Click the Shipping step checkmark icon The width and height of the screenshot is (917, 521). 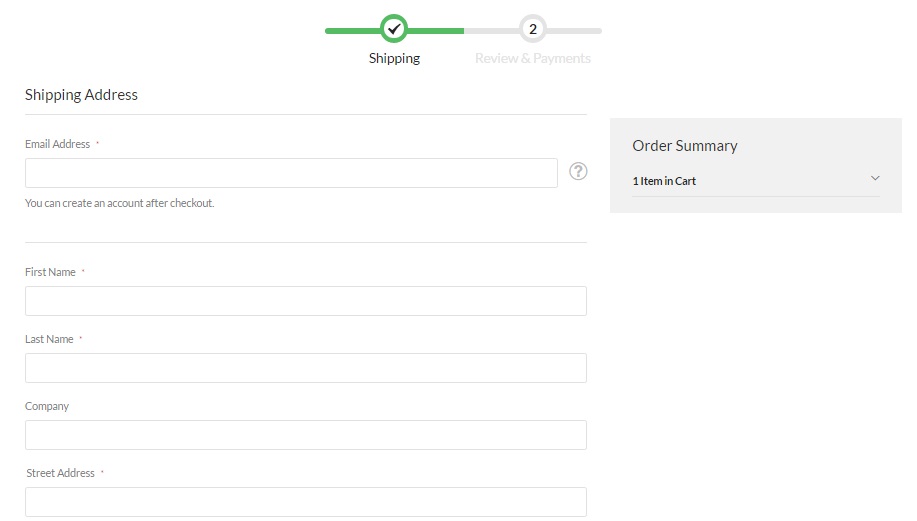point(394,30)
